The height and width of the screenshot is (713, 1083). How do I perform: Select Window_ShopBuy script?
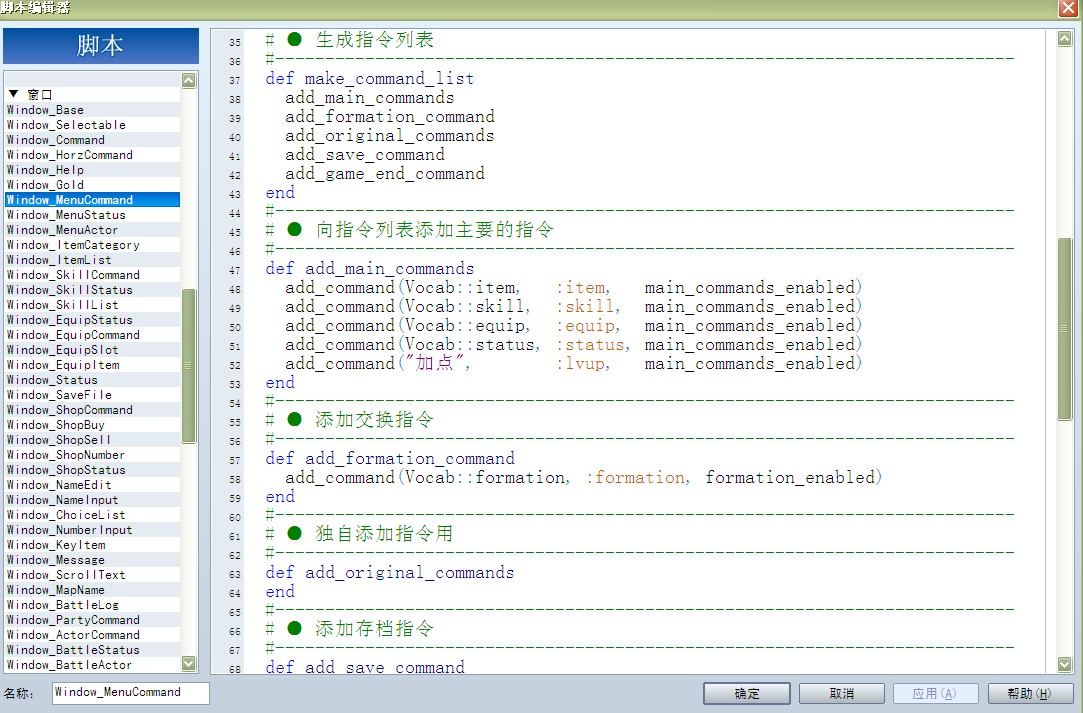[x=93, y=426]
